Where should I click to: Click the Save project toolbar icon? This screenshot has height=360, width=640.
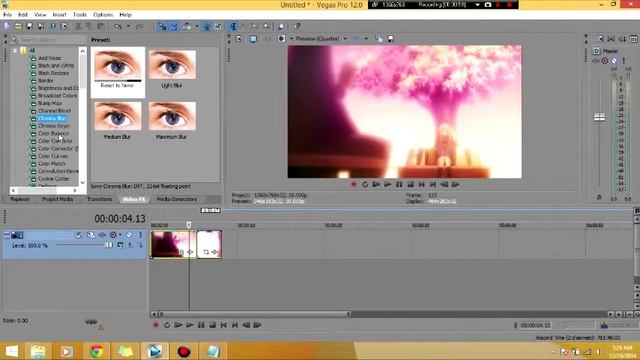[30, 27]
